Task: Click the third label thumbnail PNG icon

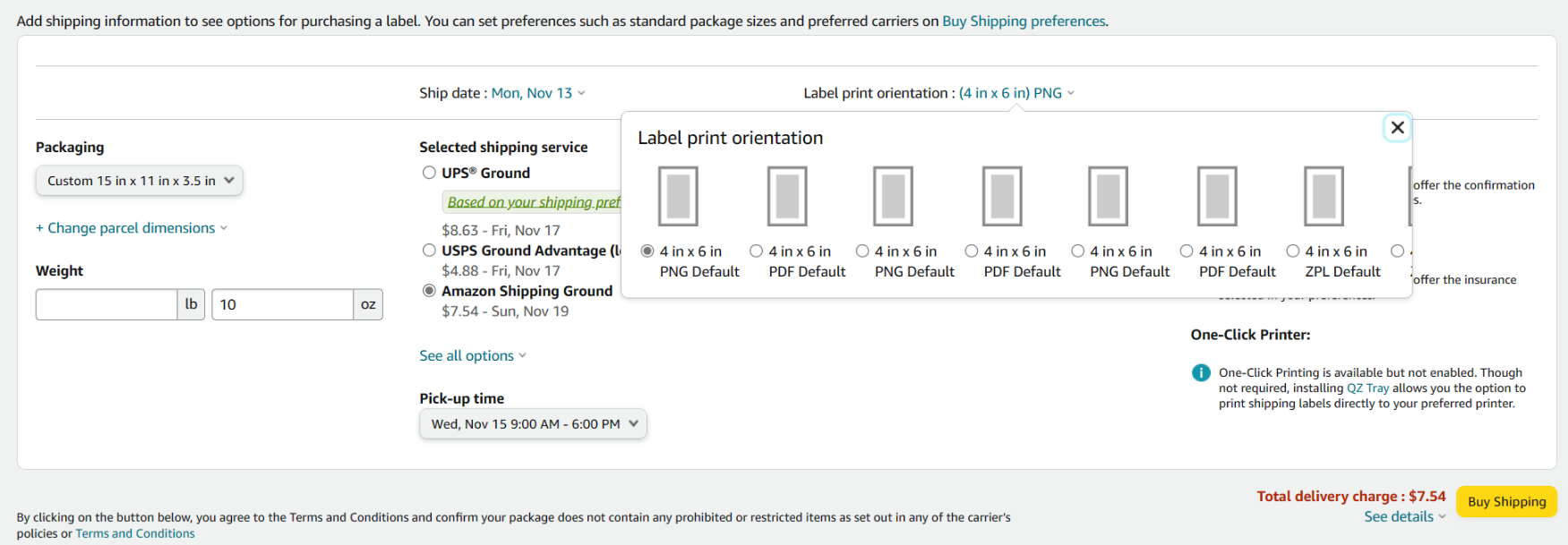Action: coord(893,196)
